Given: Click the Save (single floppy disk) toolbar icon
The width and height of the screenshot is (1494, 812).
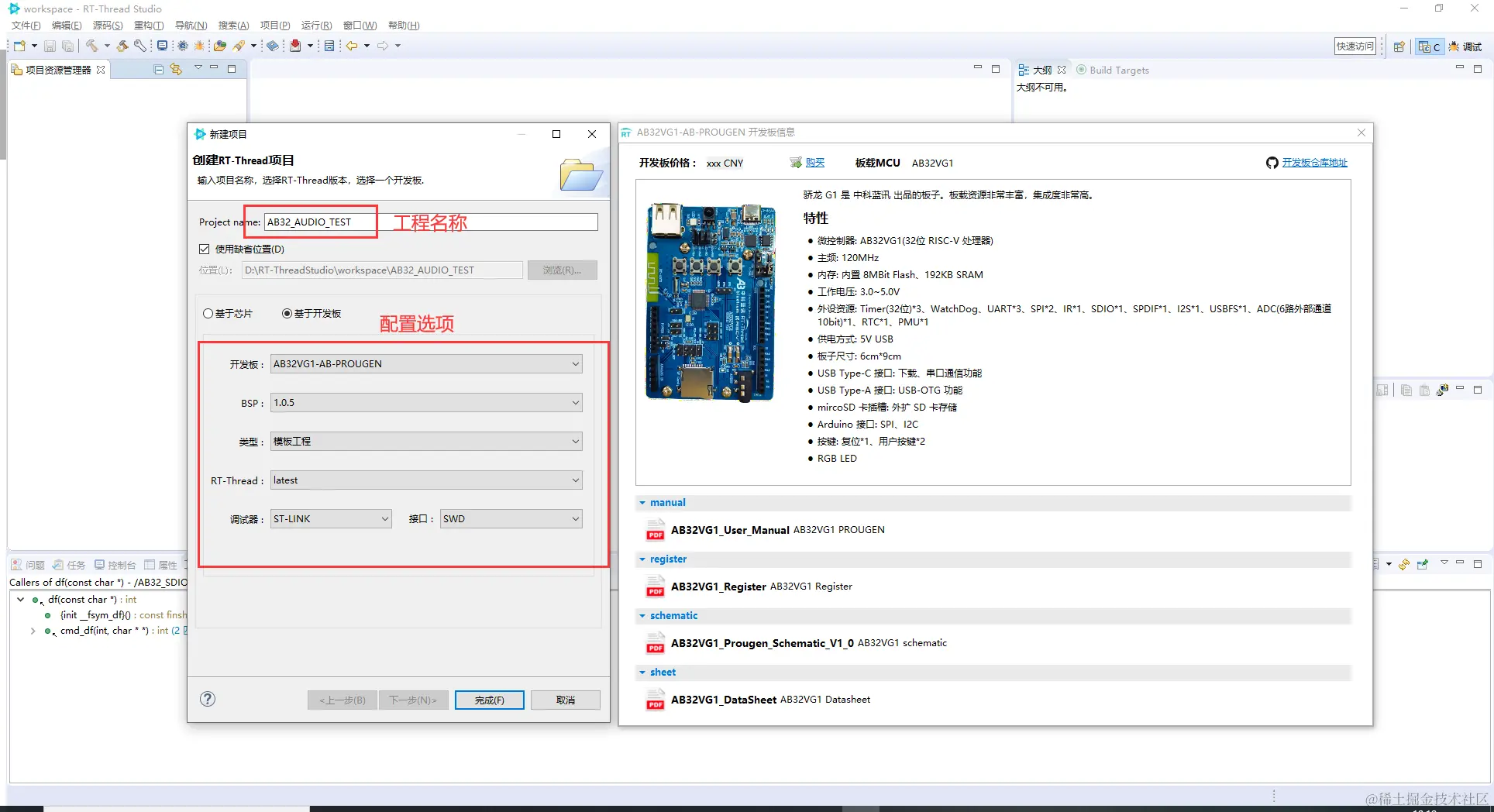Looking at the screenshot, I should tap(50, 46).
